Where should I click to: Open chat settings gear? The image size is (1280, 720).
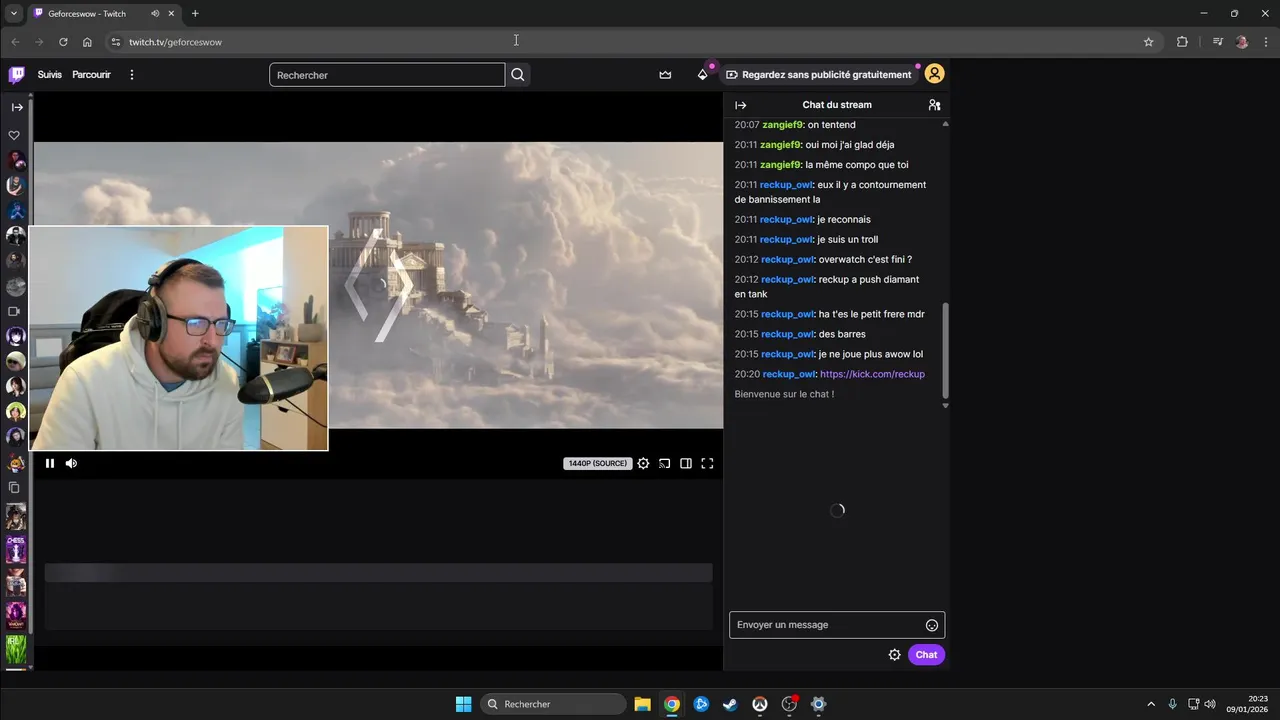pyautogui.click(x=895, y=655)
